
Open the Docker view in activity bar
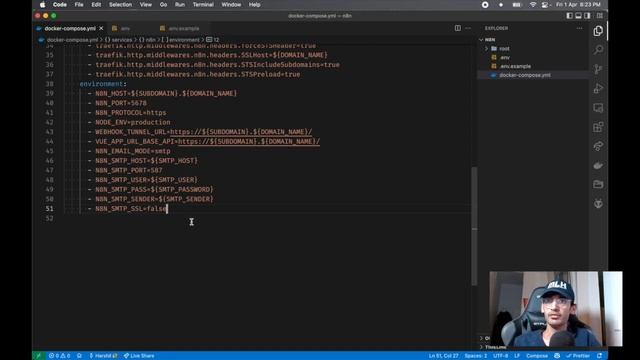pyautogui.click(x=598, y=165)
